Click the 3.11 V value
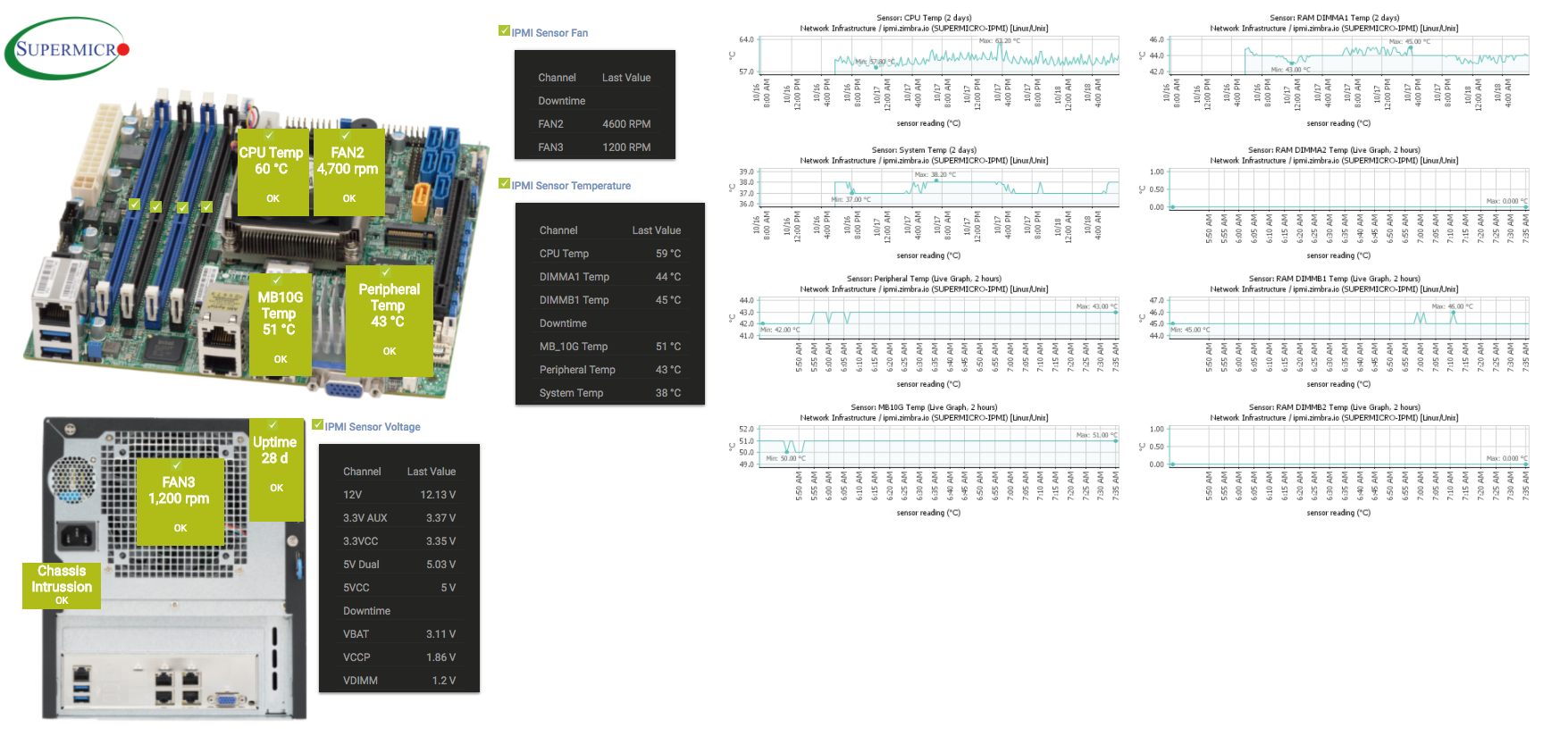The height and width of the screenshot is (745, 1568). [x=441, y=634]
